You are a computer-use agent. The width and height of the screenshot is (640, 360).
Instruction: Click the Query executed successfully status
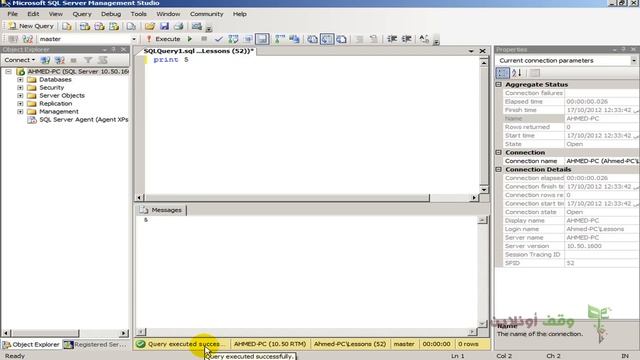coord(182,344)
